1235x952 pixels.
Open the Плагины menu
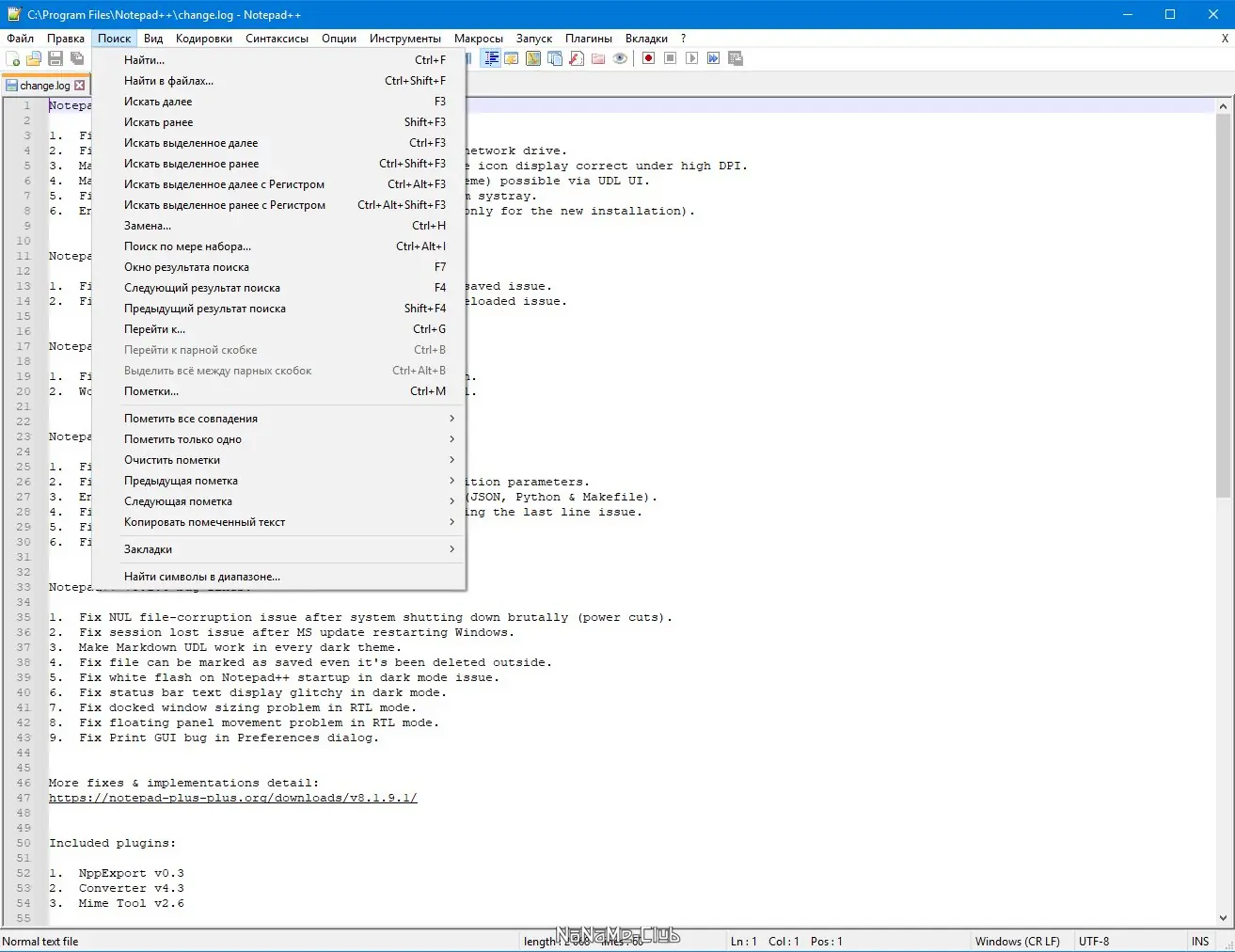(x=589, y=39)
